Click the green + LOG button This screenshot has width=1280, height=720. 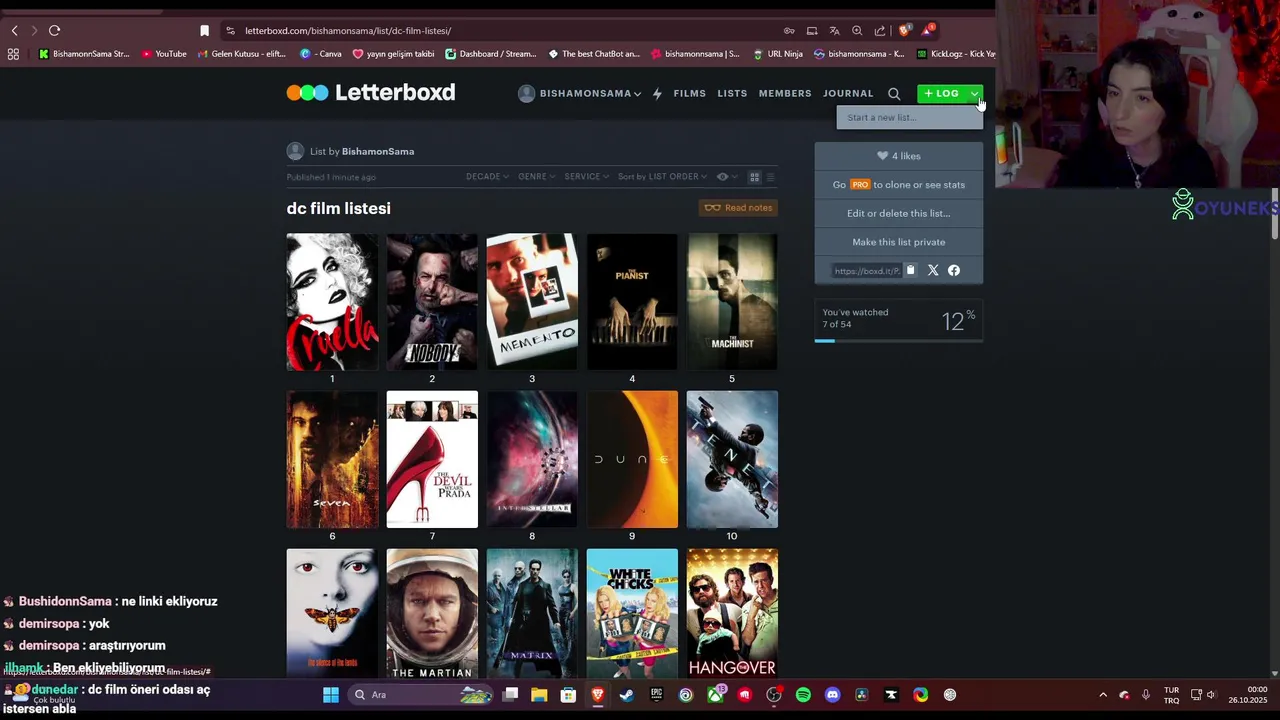click(x=942, y=94)
